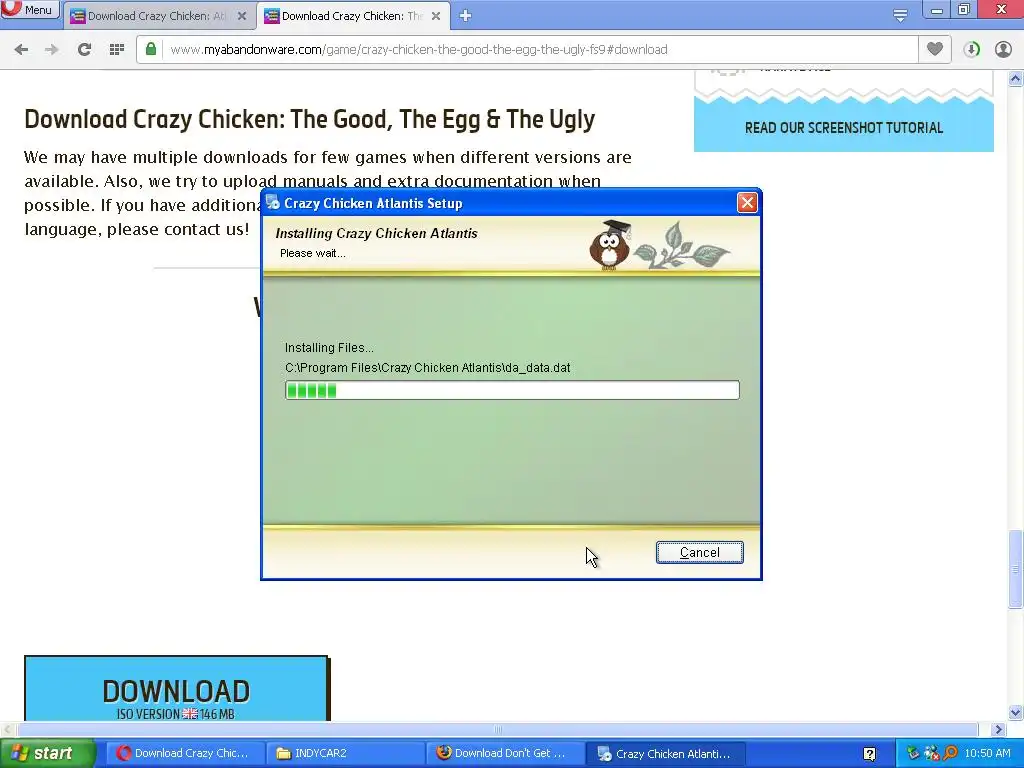Viewport: 1024px width, 768px height.
Task: Open a new browser tab
Action: (465, 16)
